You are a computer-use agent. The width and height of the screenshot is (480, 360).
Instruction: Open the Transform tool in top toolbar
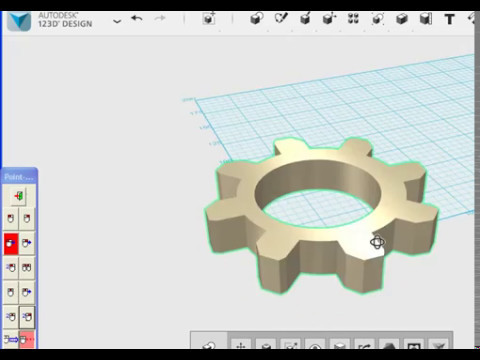[209, 18]
